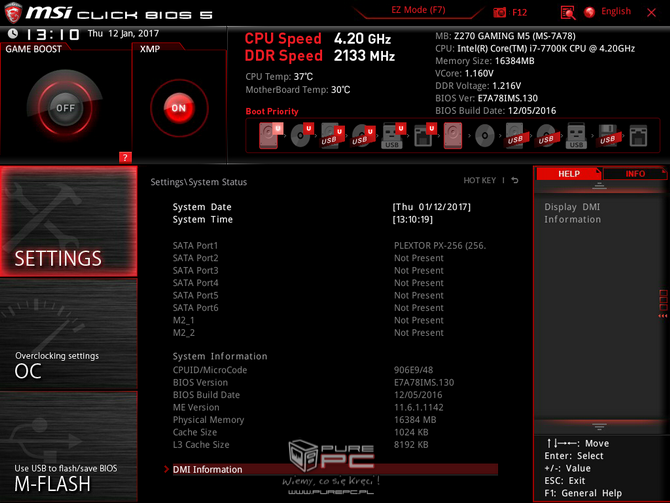Image resolution: width=670 pixels, height=503 pixels.
Task: Toggle the XMP button currently ON
Action: pyautogui.click(x=179, y=108)
